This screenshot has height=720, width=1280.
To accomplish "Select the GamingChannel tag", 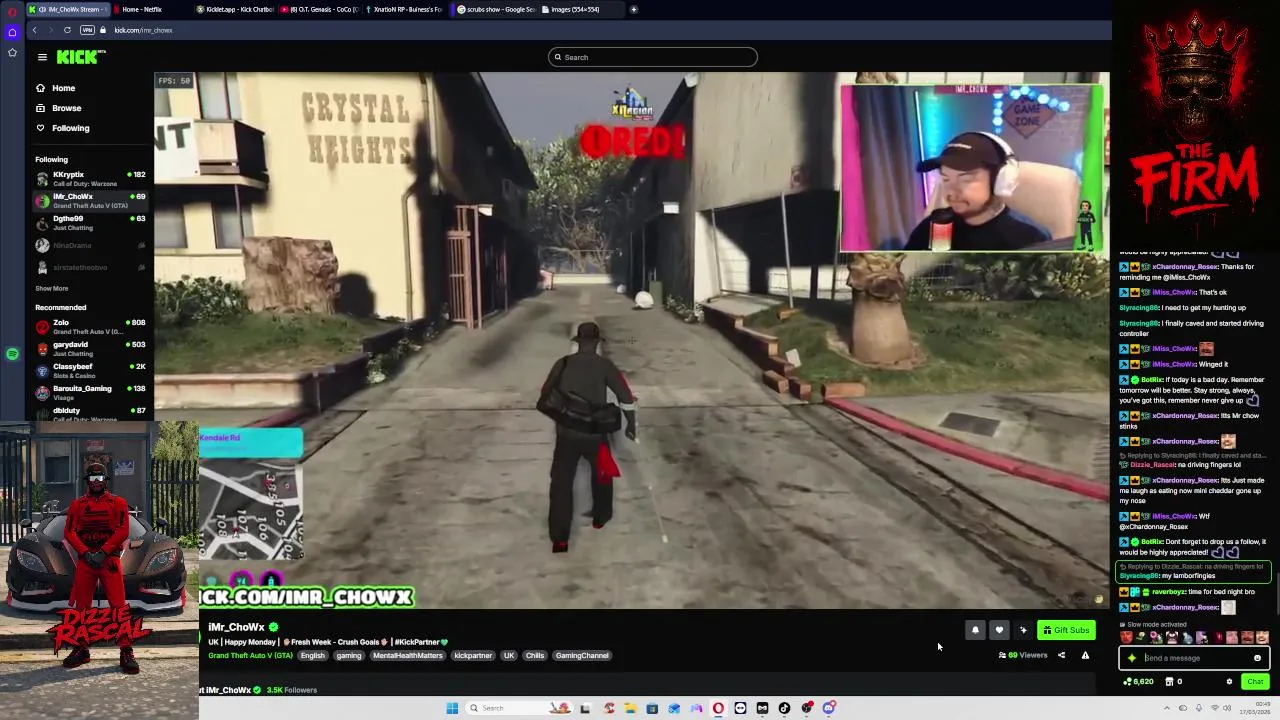I will point(582,655).
